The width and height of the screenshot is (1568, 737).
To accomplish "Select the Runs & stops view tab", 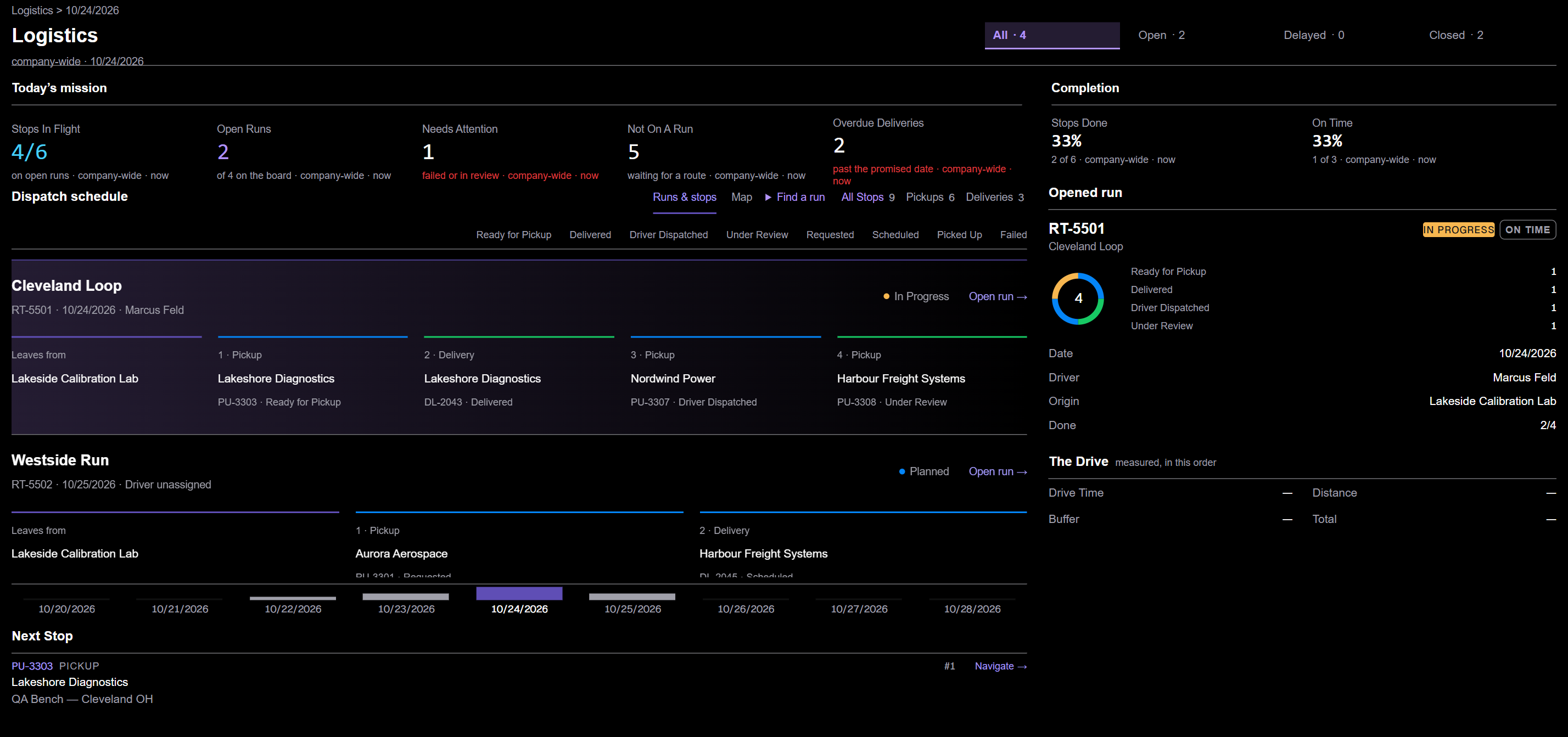I will click(x=684, y=197).
